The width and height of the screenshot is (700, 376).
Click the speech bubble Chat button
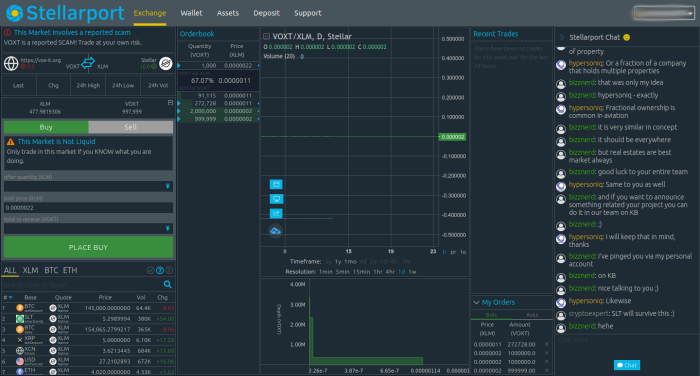(x=627, y=365)
